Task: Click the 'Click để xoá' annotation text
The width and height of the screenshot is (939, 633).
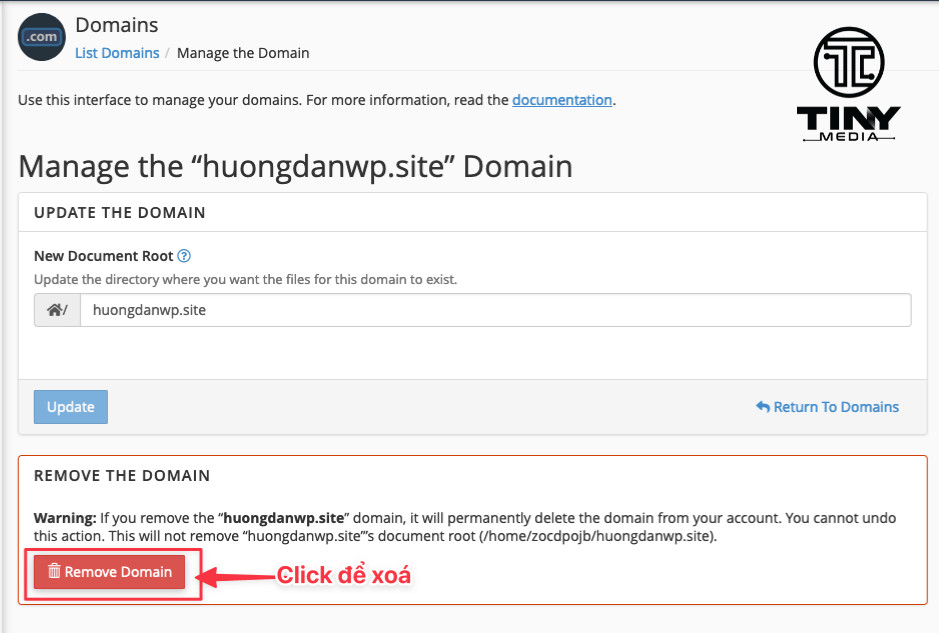Action: (344, 575)
